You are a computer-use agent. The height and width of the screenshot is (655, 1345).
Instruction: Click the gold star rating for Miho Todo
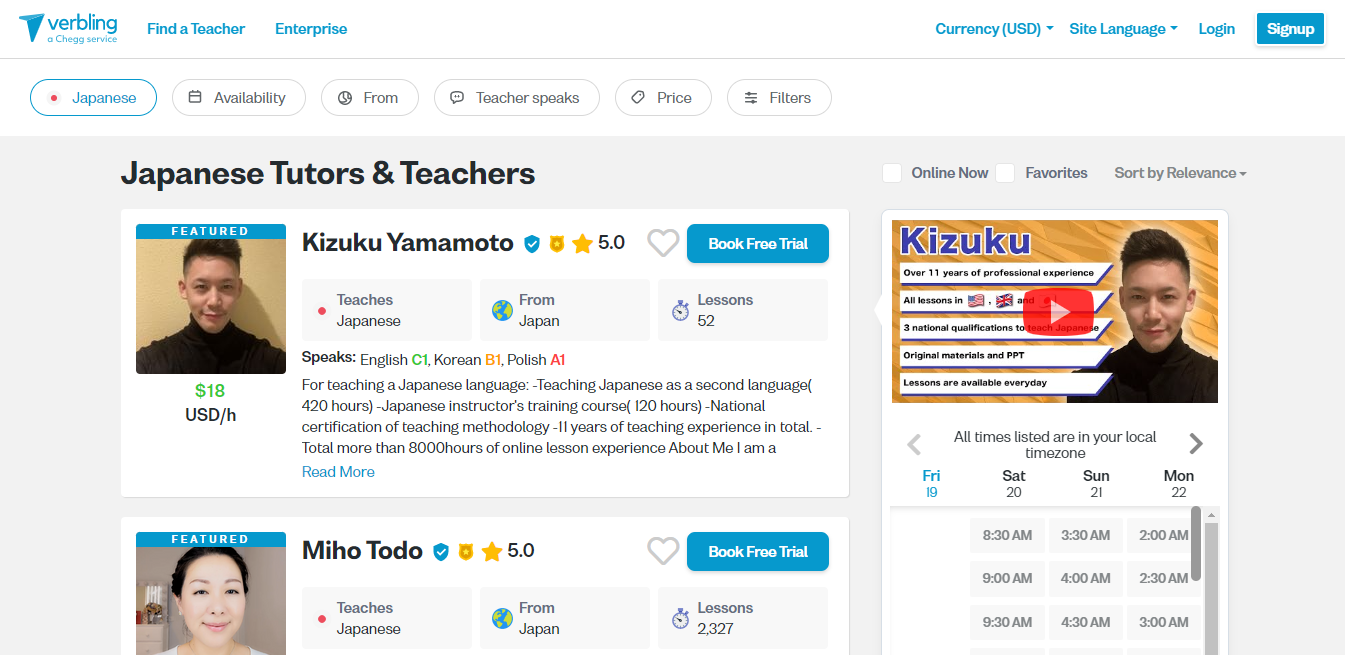pyautogui.click(x=492, y=551)
